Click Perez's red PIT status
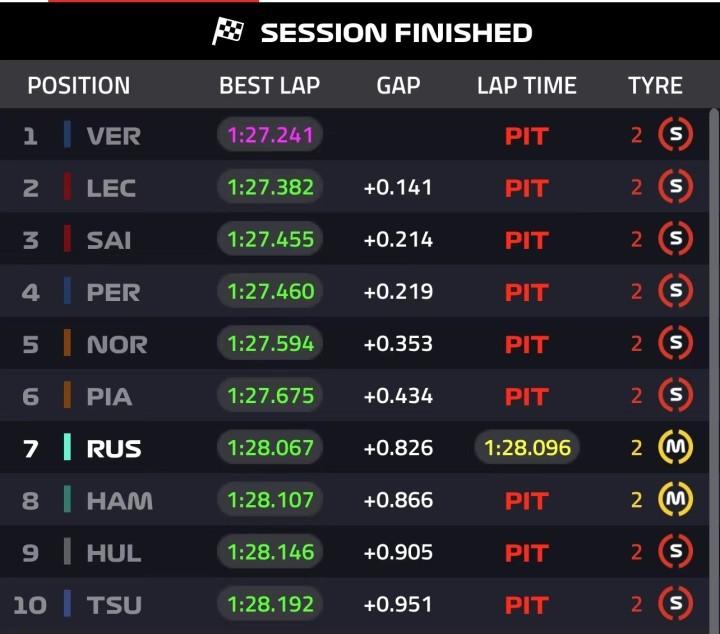720x634 pixels. pyautogui.click(x=527, y=292)
